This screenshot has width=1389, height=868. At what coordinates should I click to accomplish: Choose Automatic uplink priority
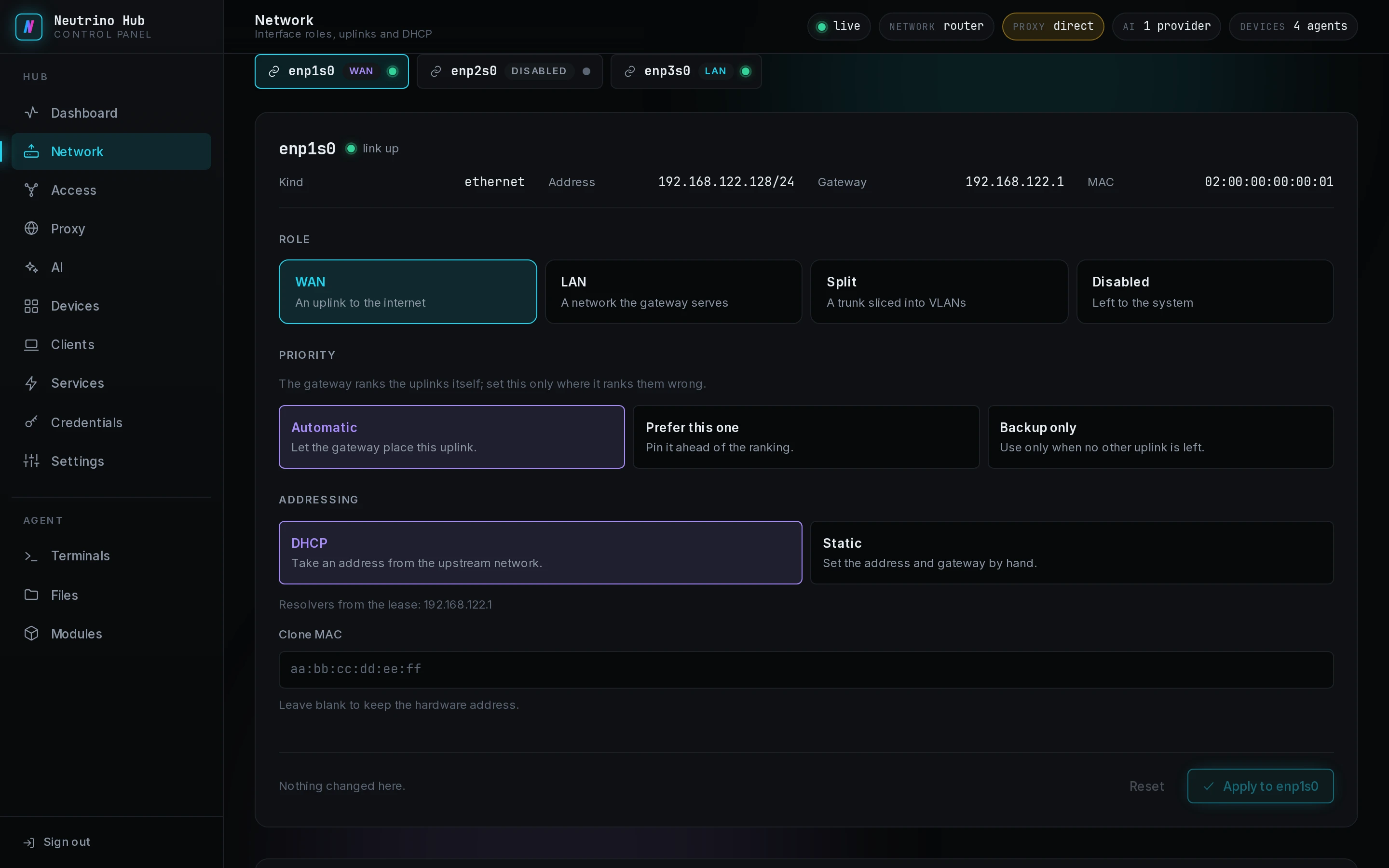452,437
